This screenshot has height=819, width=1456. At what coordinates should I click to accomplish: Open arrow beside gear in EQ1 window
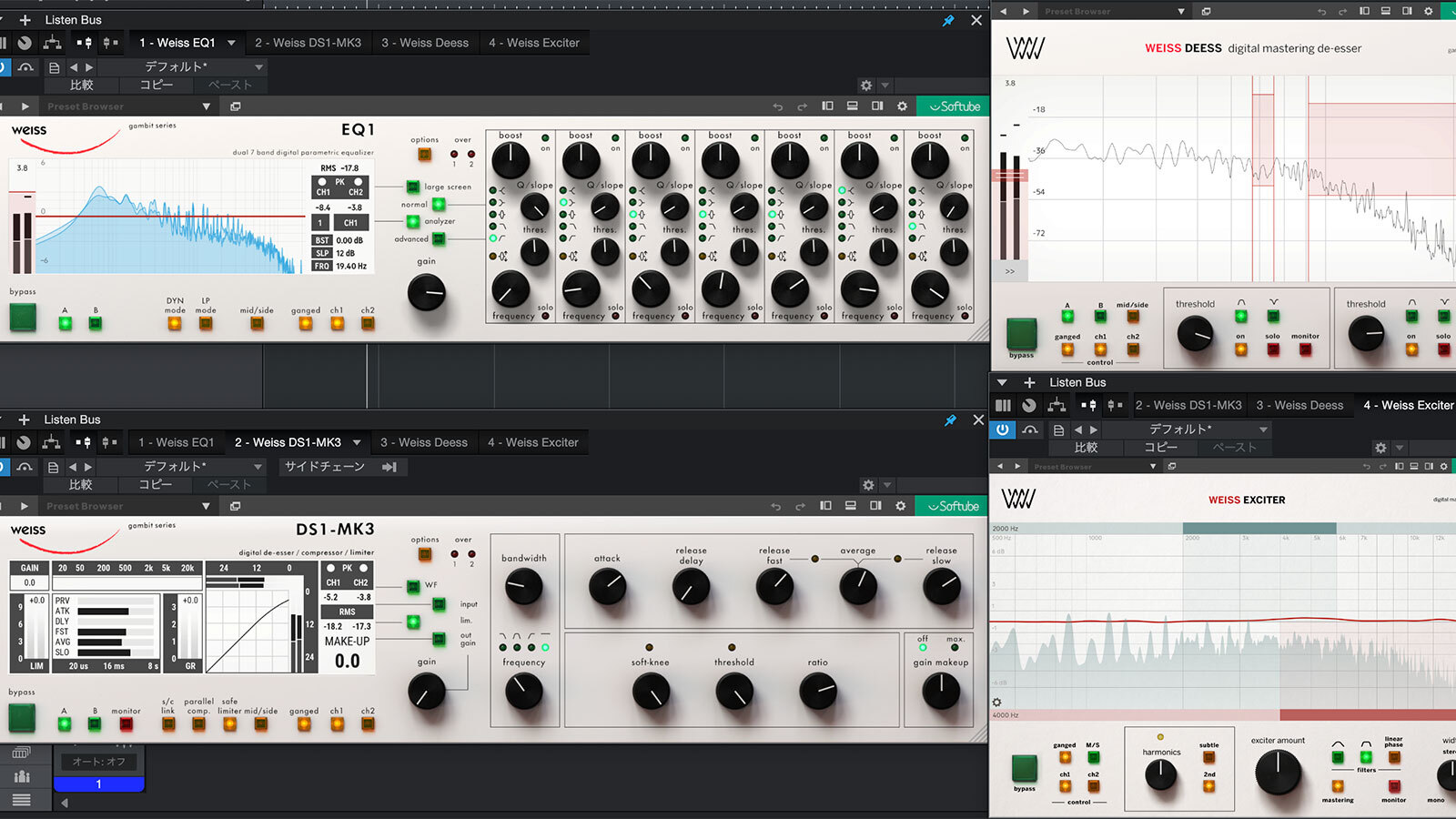(885, 86)
